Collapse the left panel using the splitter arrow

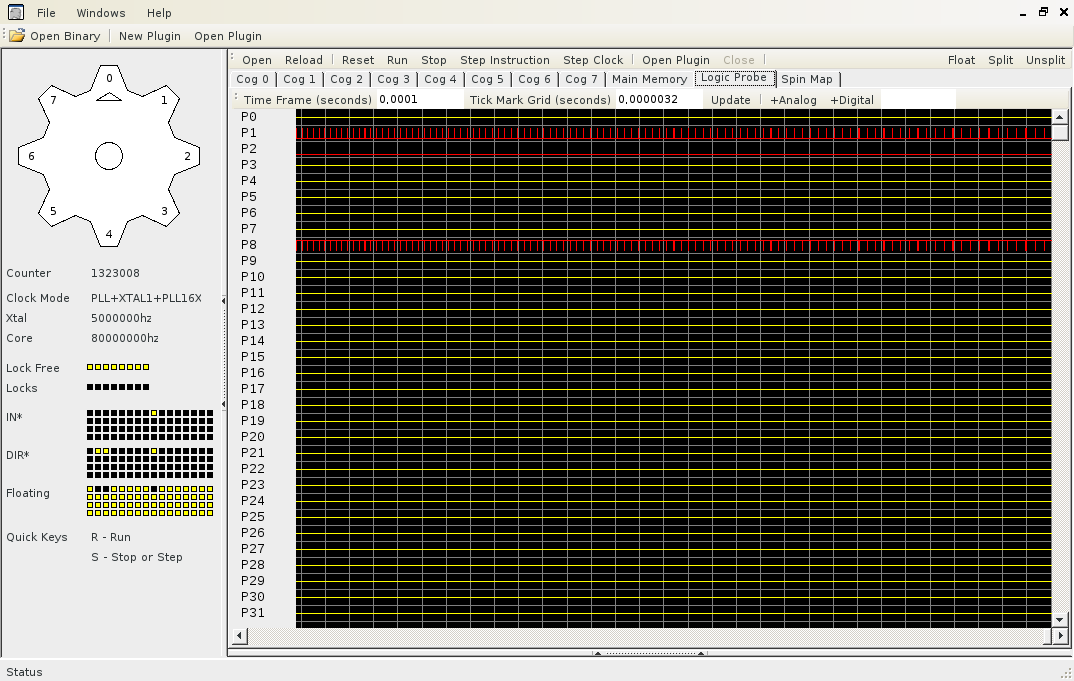pos(224,301)
